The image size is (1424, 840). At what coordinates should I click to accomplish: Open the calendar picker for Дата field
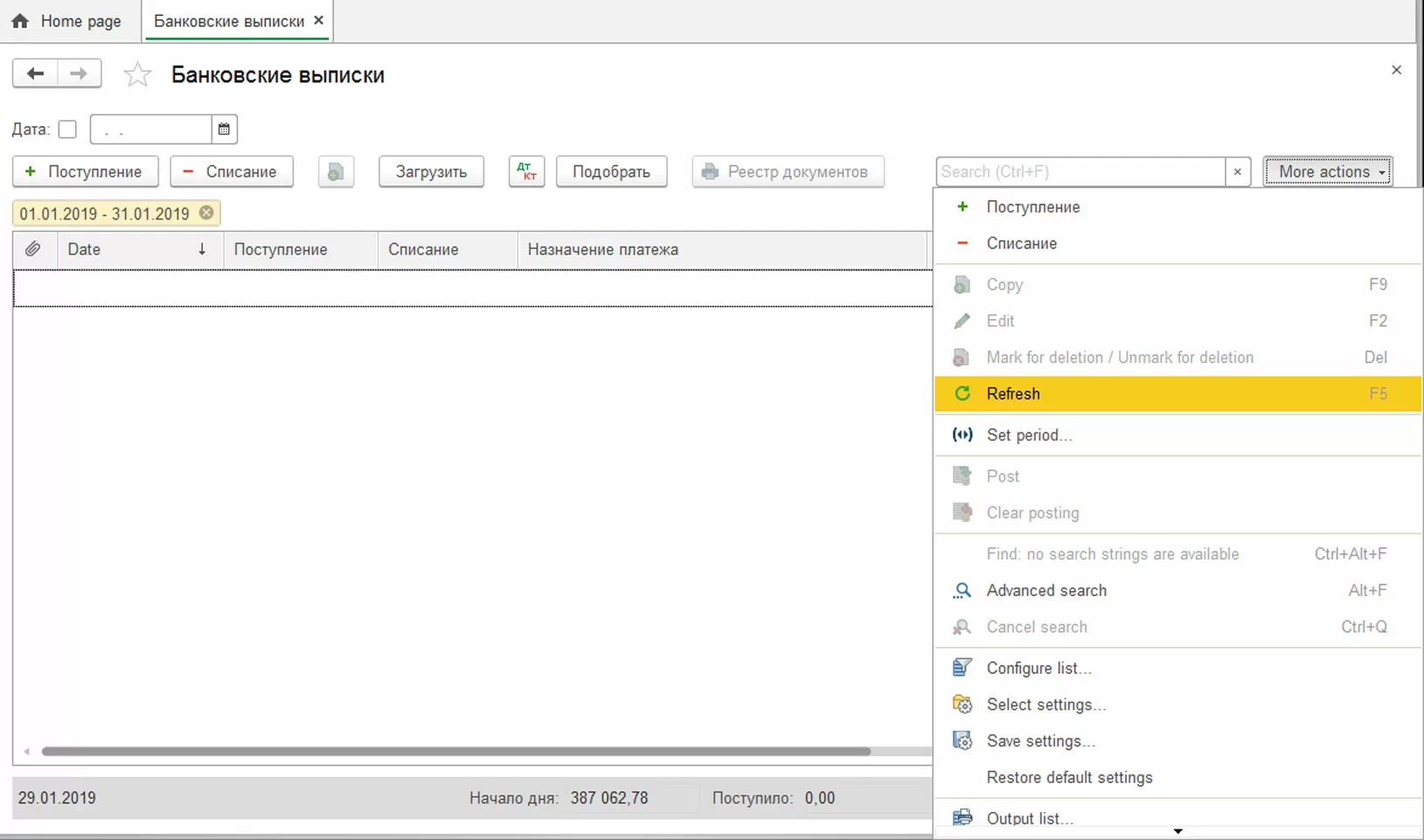pyautogui.click(x=224, y=129)
